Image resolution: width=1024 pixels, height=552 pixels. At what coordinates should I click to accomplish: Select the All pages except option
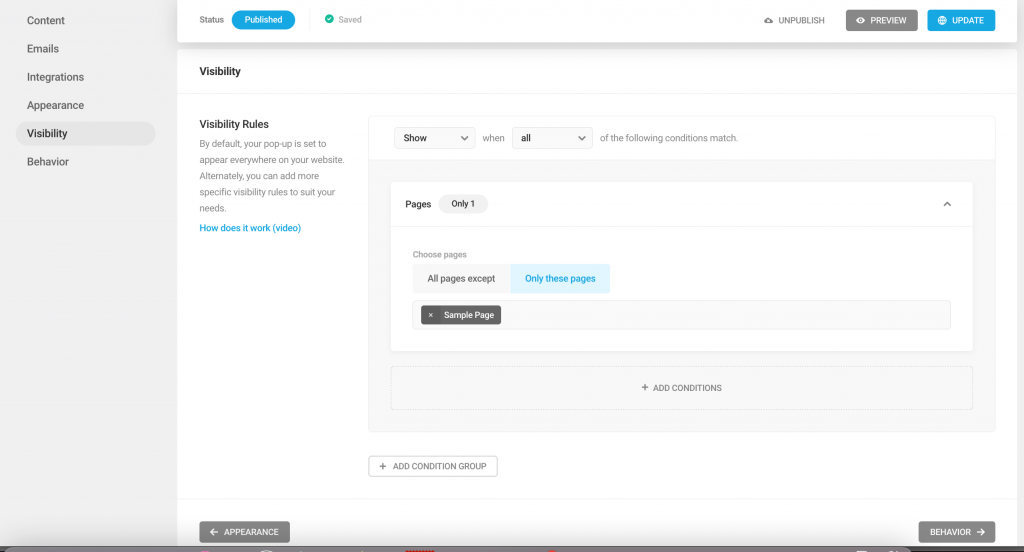click(x=461, y=278)
